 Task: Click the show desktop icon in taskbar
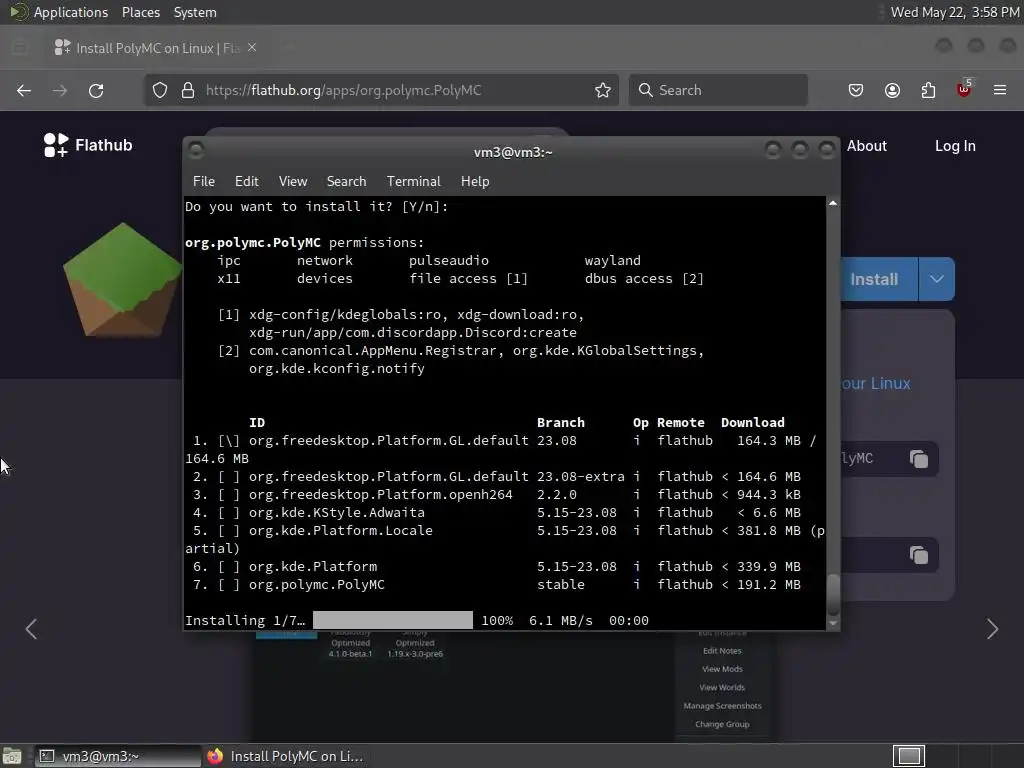pyautogui.click(x=12, y=756)
